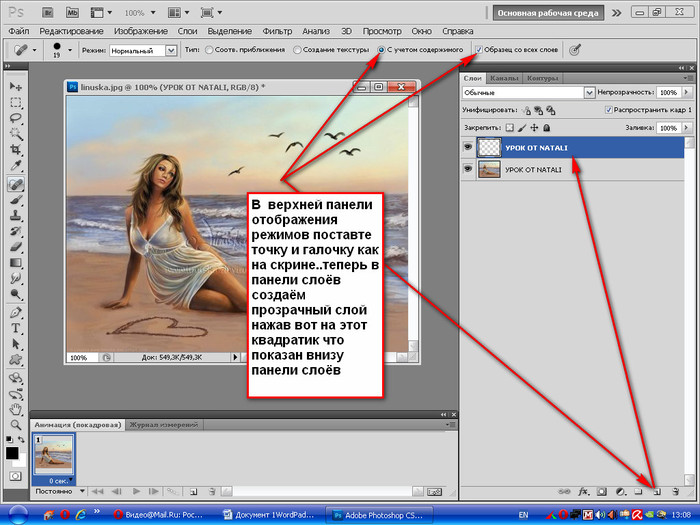
Task: Open Документ 1 WordPad taskbar button
Action: [x=269, y=515]
